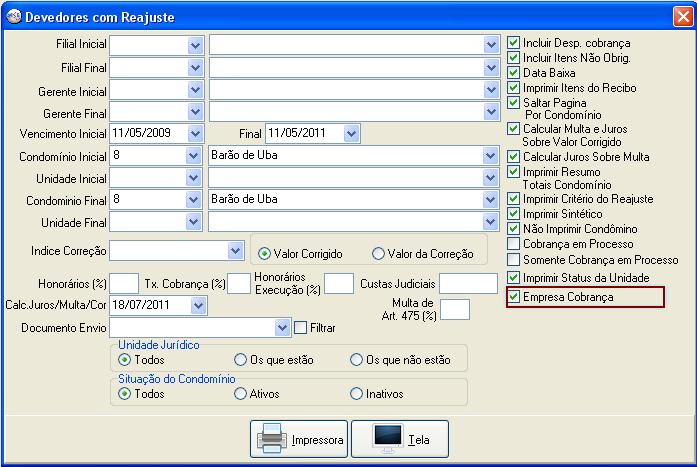The width and height of the screenshot is (697, 467).
Task: Click the app icon in title bar
Action: (11, 15)
